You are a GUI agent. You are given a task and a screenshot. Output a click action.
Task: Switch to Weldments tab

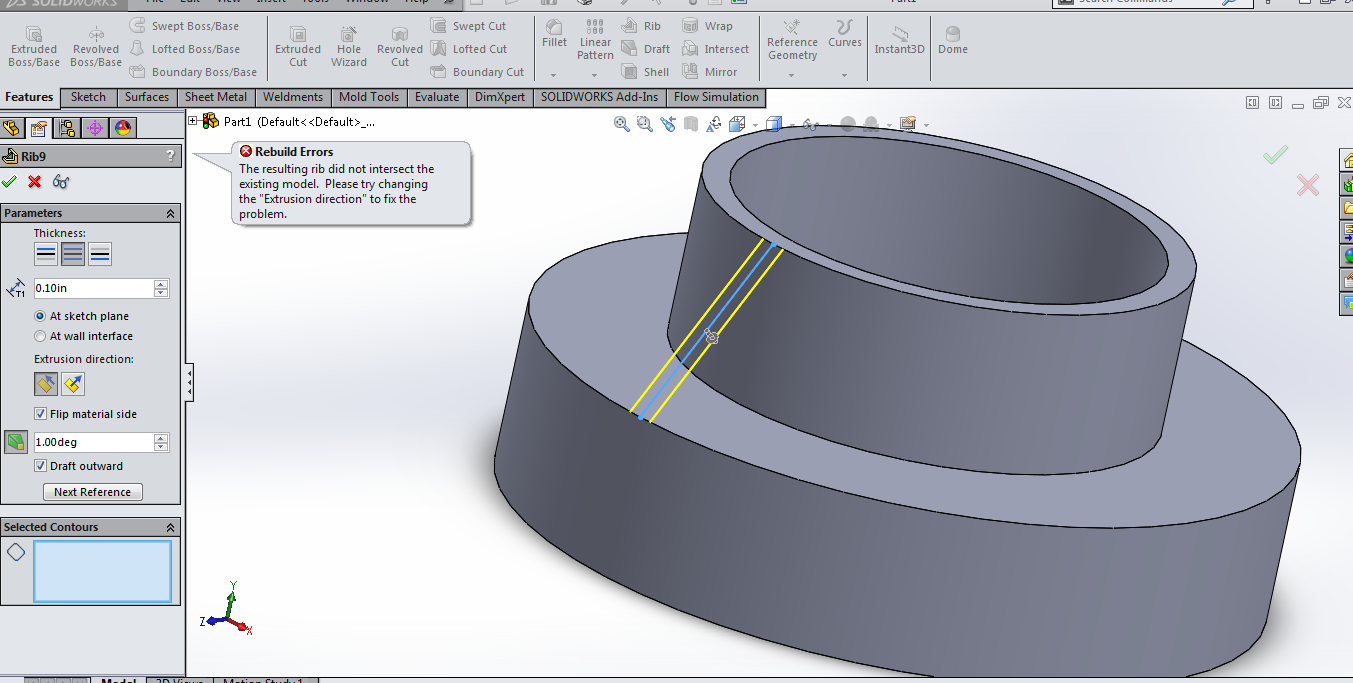(293, 97)
